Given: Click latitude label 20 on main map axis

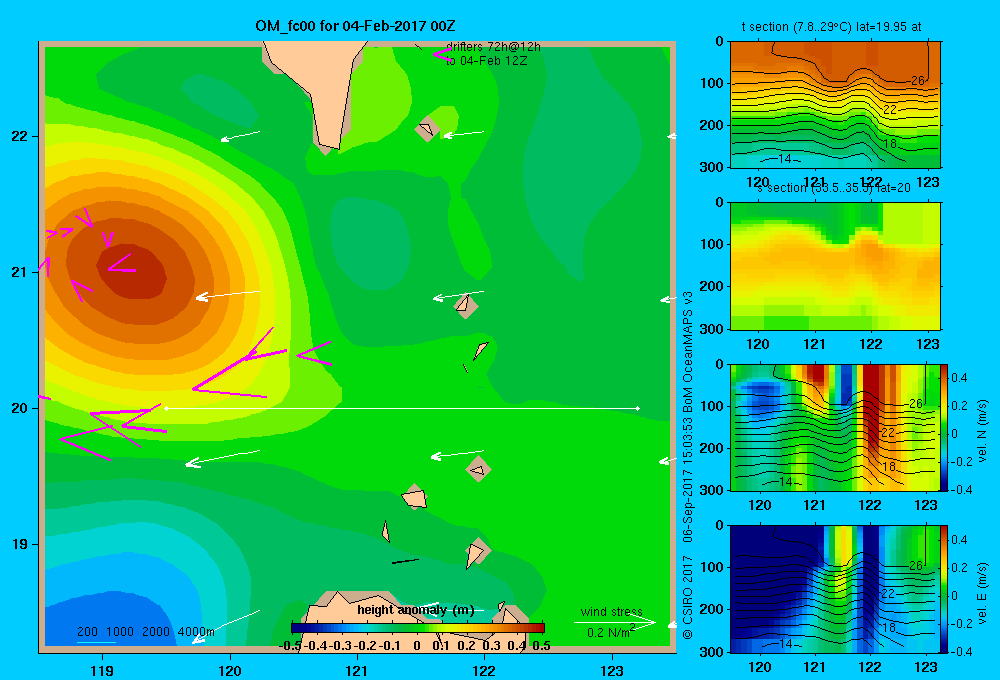Looking at the screenshot, I should 20,408.
